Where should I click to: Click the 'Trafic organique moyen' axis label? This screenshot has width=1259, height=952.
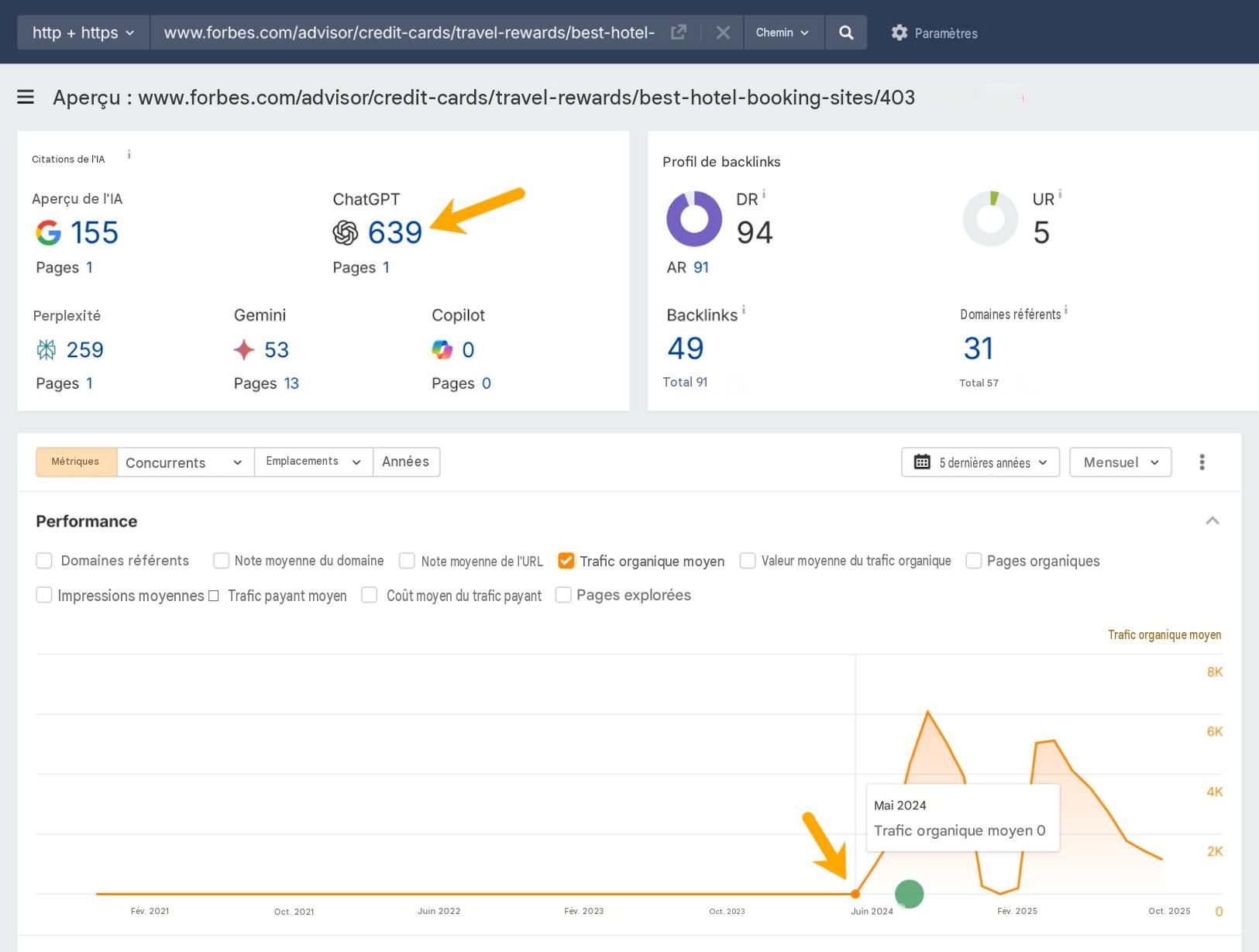[x=1164, y=635]
